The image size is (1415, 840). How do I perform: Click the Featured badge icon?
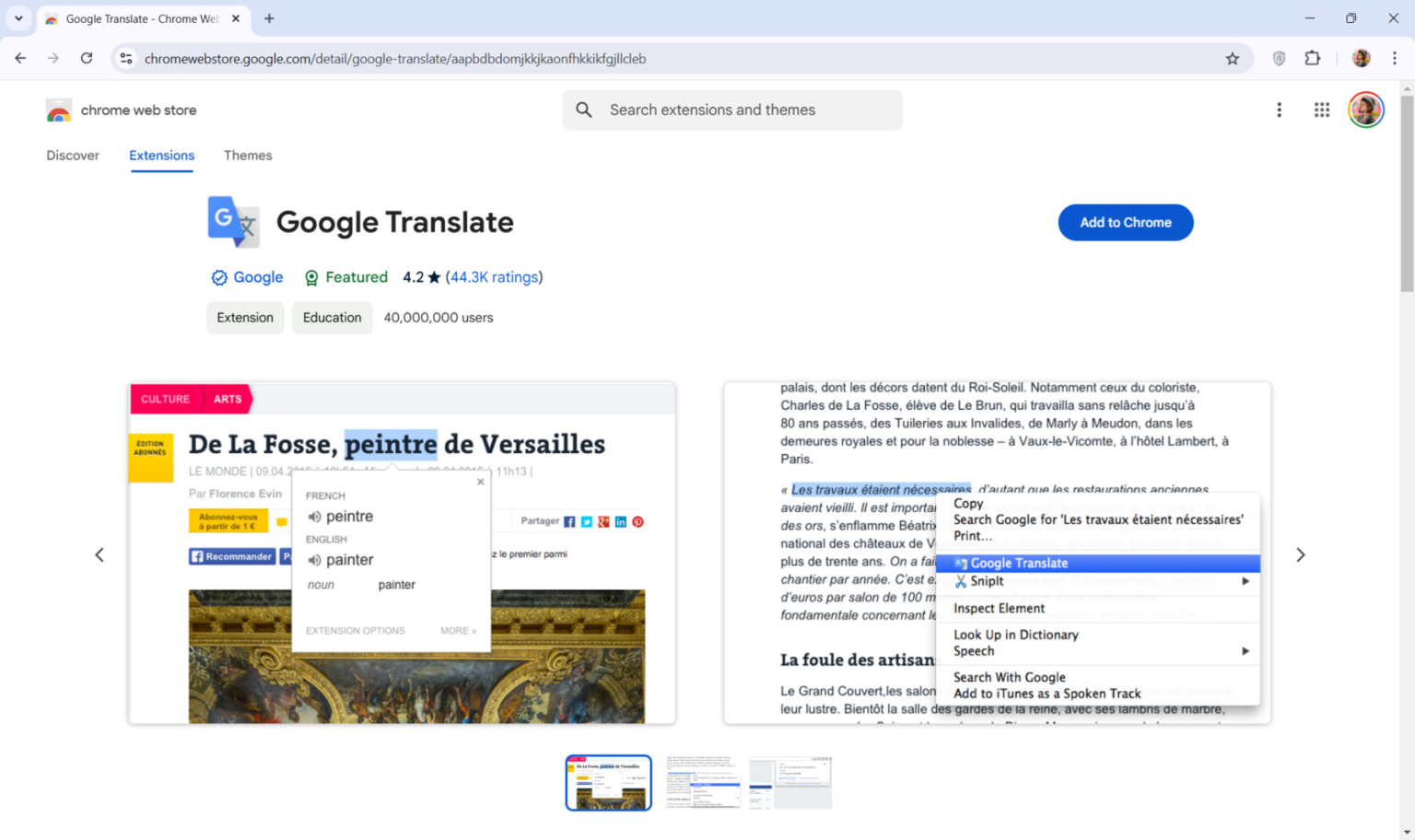pyautogui.click(x=311, y=277)
